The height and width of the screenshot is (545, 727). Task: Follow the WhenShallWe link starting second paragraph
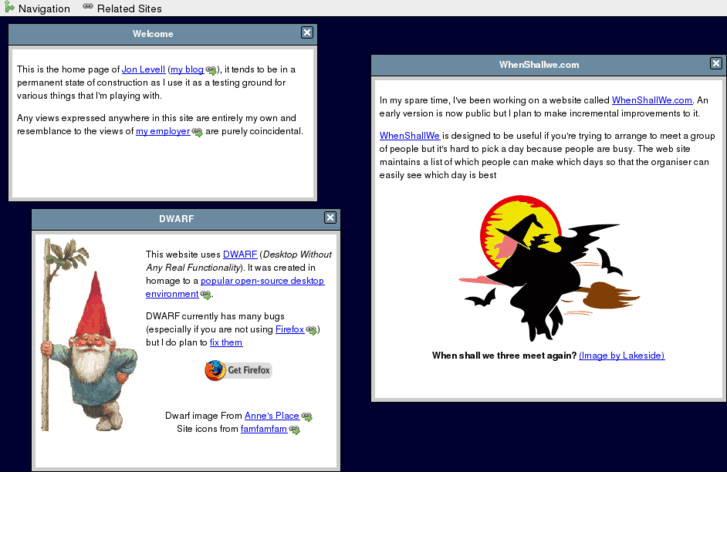[x=409, y=136]
